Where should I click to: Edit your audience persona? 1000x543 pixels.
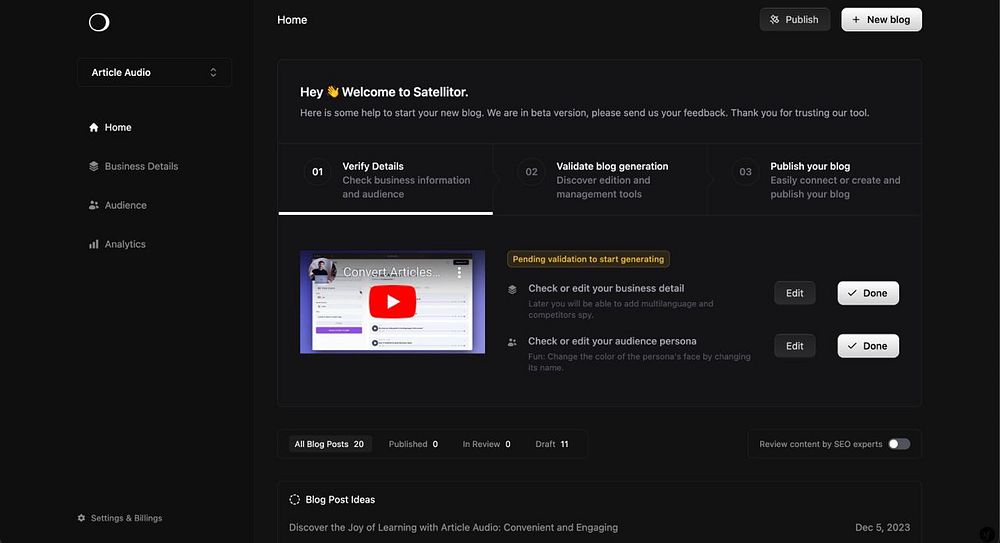coord(795,346)
